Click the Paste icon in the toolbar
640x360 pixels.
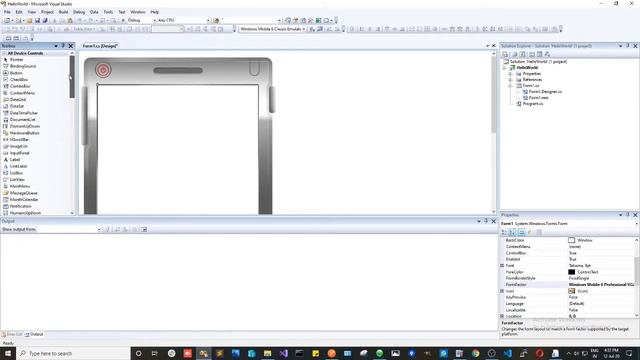[70, 20]
